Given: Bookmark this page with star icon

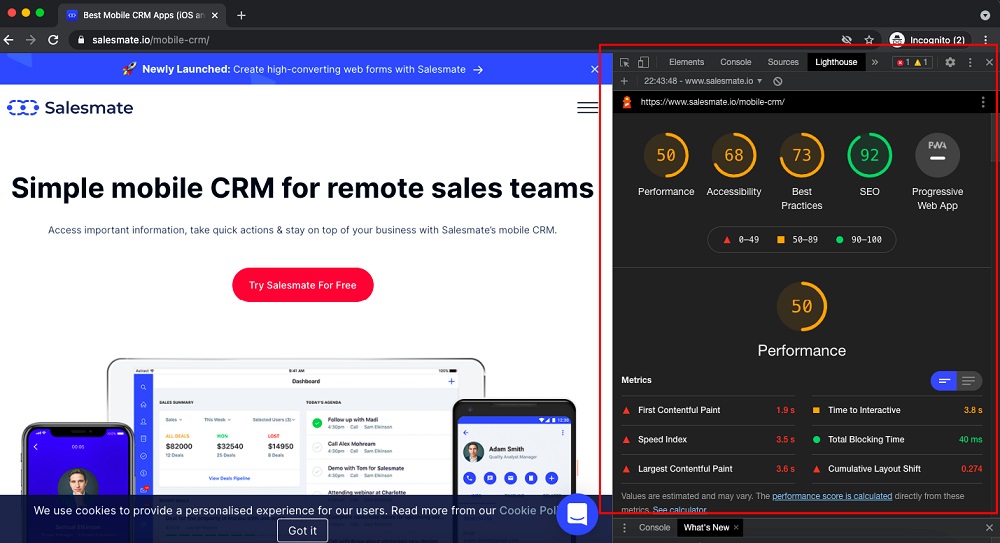Looking at the screenshot, I should 869,40.
